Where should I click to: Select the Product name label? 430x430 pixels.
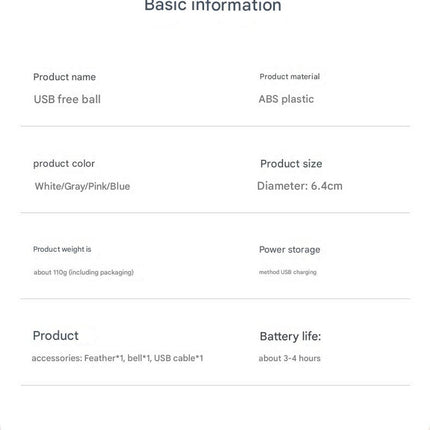[65, 77]
